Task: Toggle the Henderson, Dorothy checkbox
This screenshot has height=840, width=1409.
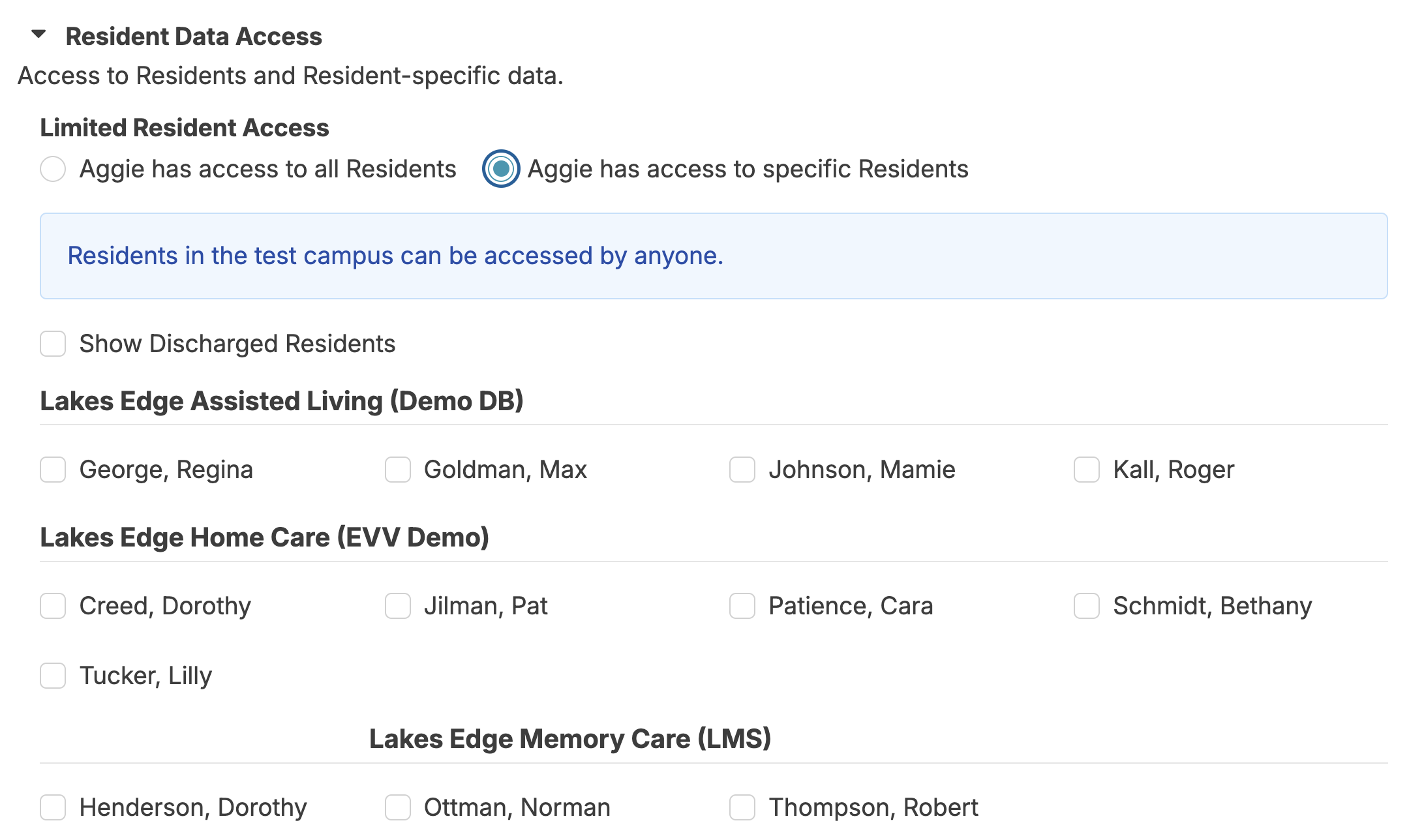Action: click(53, 807)
